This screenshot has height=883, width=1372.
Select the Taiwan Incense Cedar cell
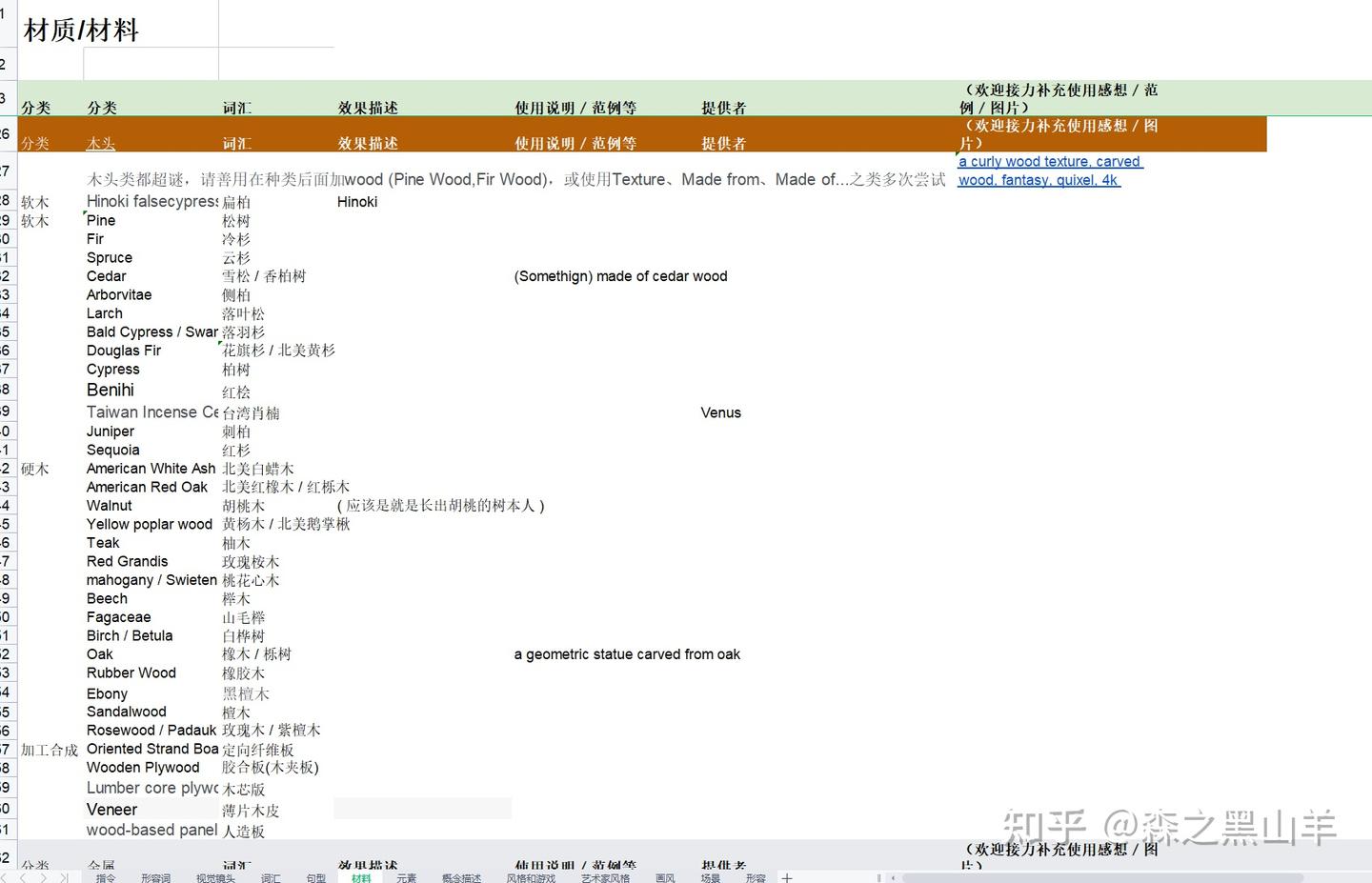152,412
